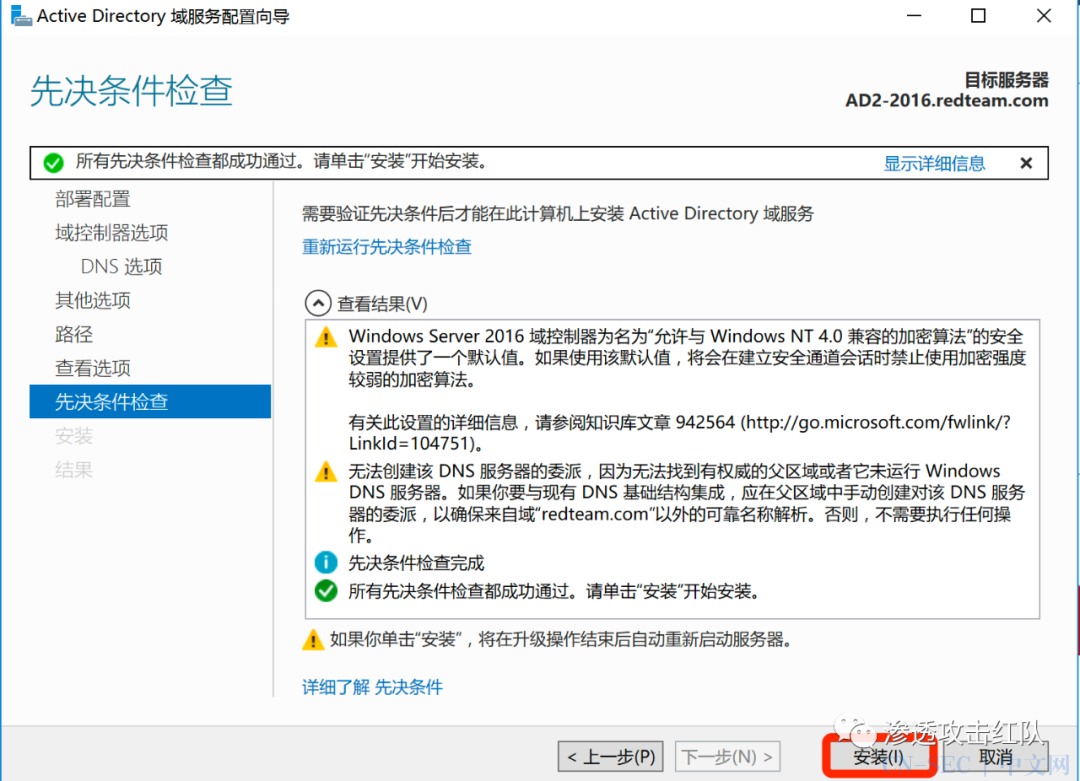Image resolution: width=1080 pixels, height=781 pixels.
Task: Select 域控制器选项 step
Action: [x=112, y=233]
